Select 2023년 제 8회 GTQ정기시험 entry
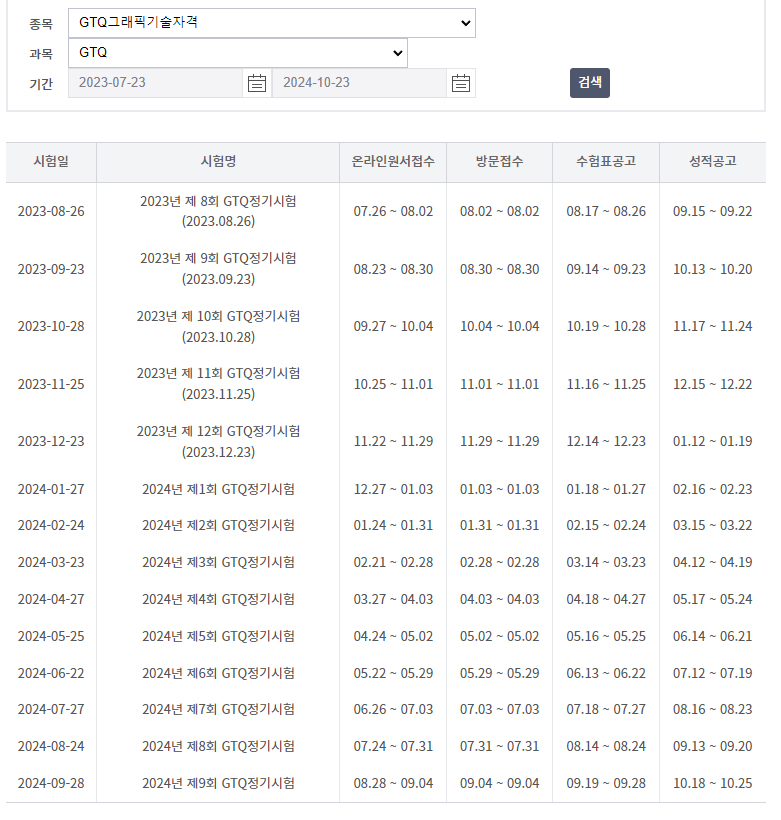 tap(218, 211)
